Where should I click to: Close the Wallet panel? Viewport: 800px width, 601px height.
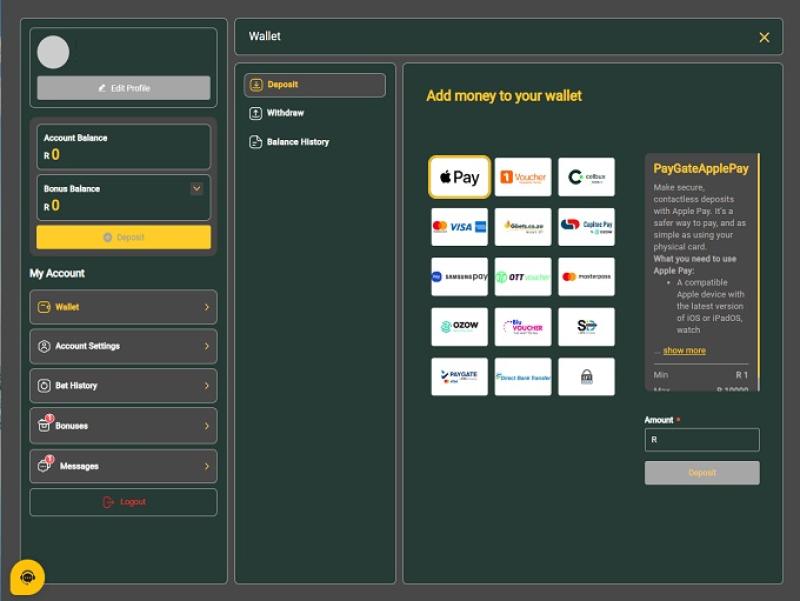point(764,37)
